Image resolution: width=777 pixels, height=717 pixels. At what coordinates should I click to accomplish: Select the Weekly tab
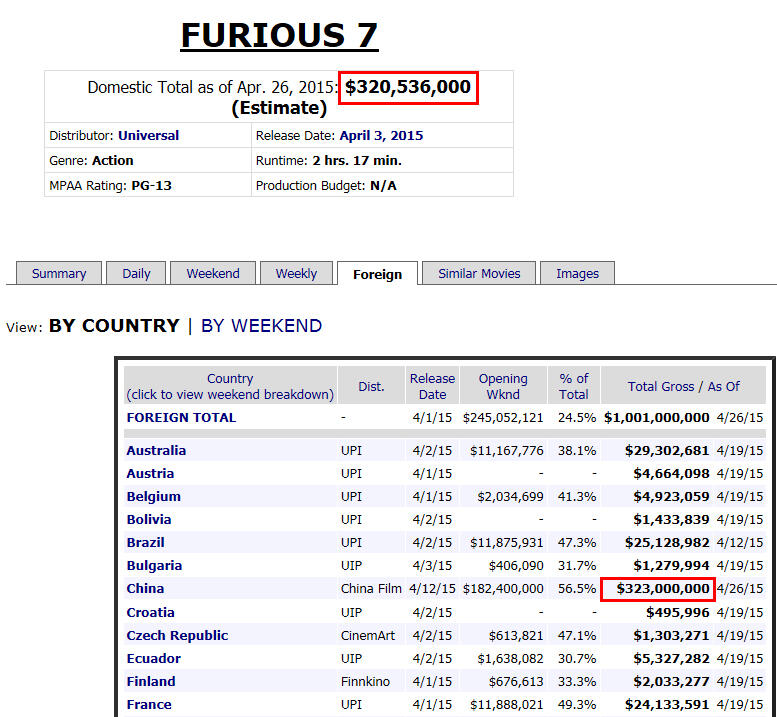(296, 274)
